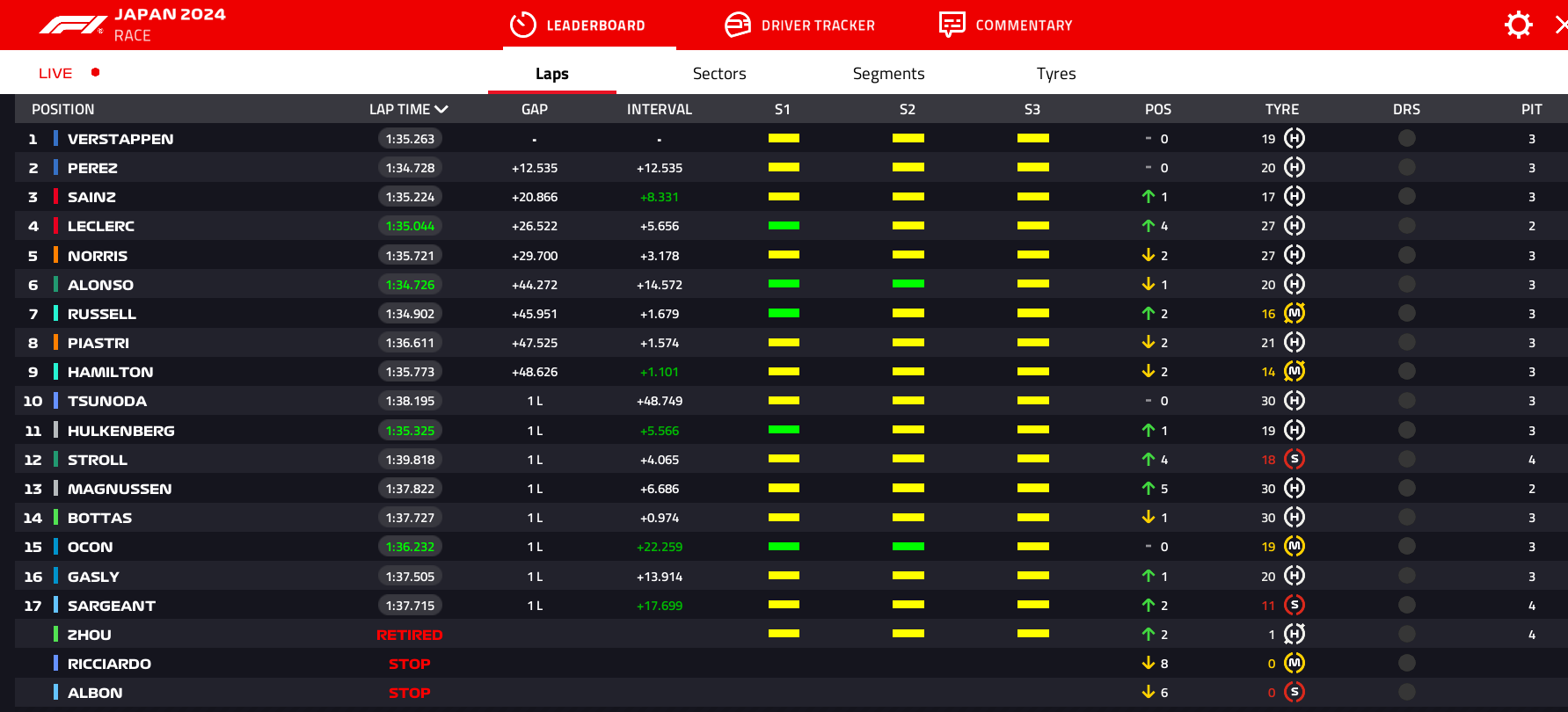Click the Commentary speech bubble icon
The width and height of the screenshot is (1568, 712).
point(952,25)
